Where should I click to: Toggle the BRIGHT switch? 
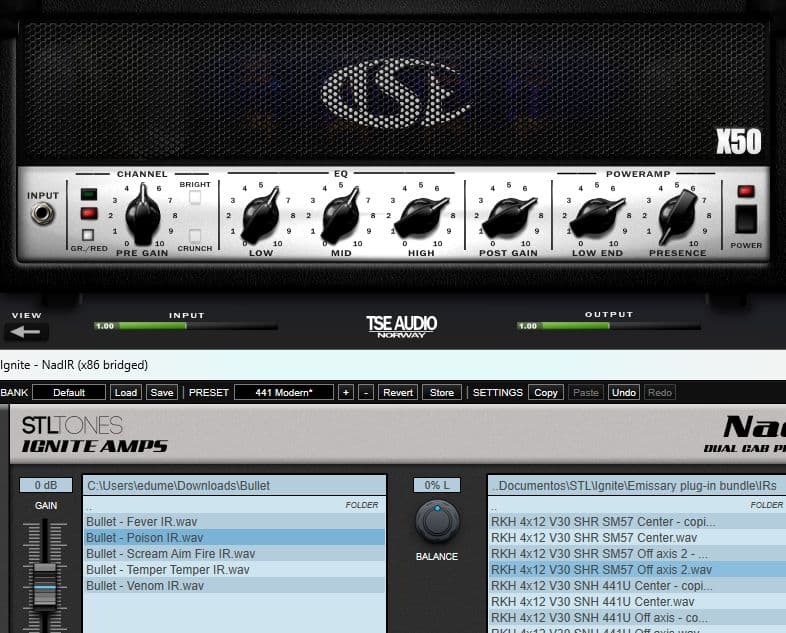tap(195, 197)
